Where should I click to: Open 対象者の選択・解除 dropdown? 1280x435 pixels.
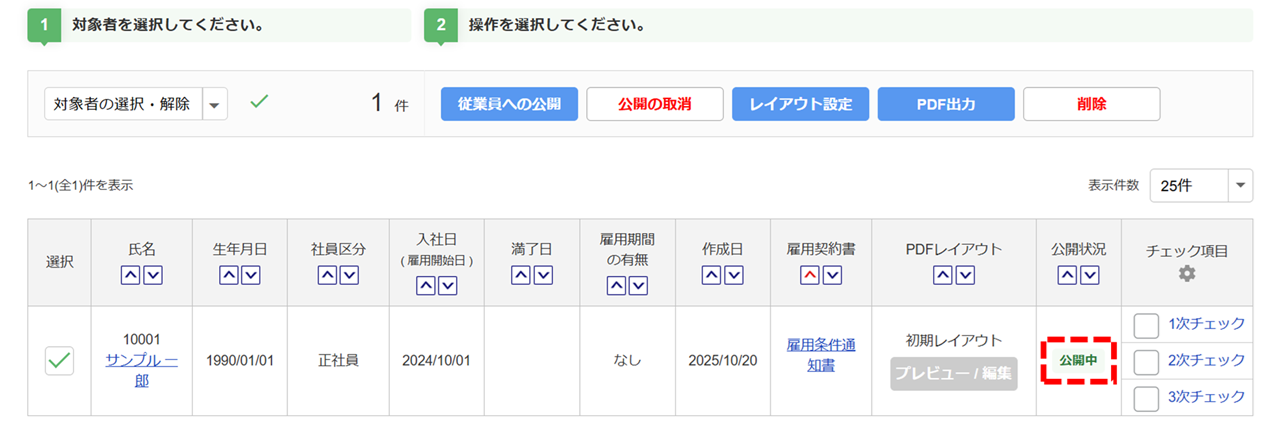pos(216,103)
